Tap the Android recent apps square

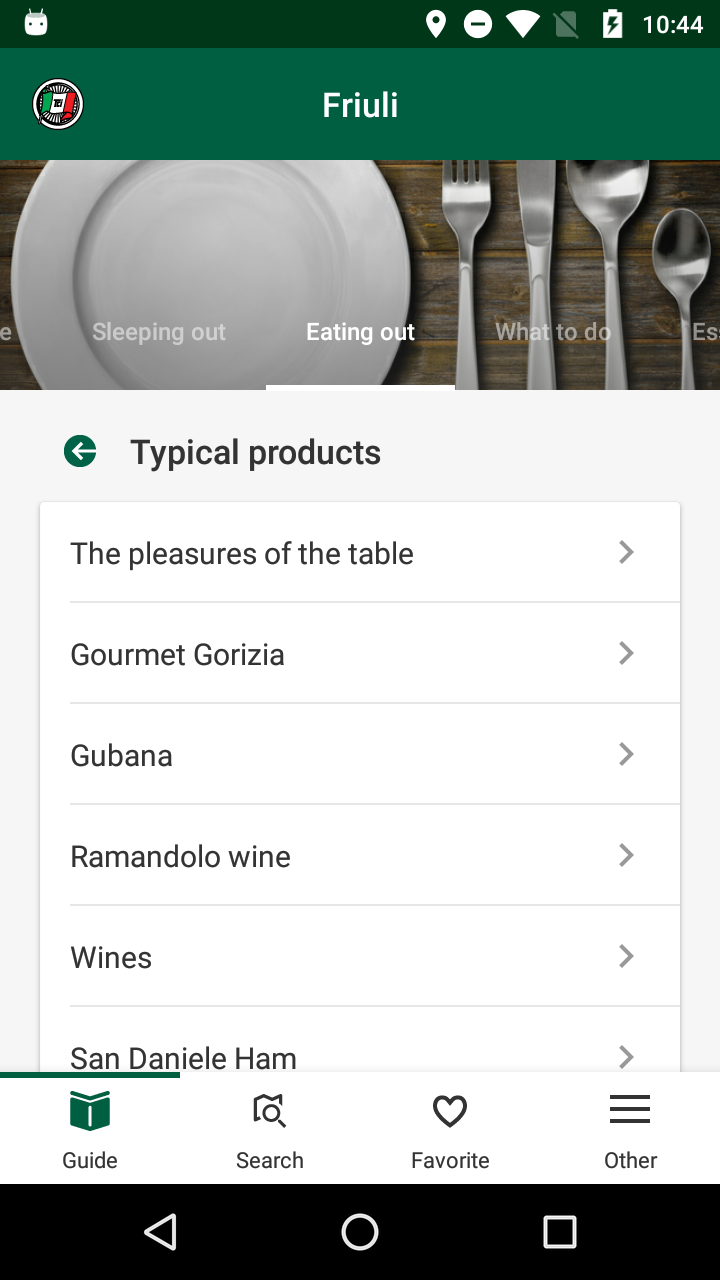pos(559,1232)
